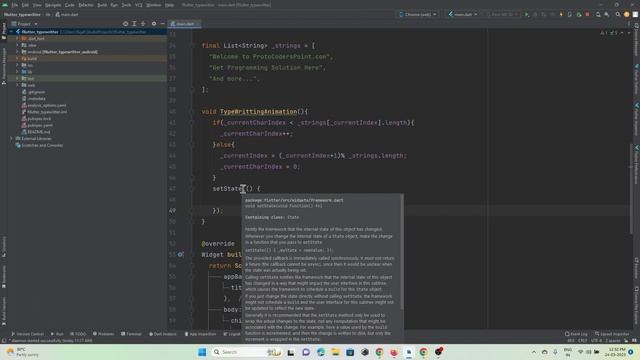Open Project panel settings gear
This screenshot has height=360, width=640.
[x=154, y=24]
